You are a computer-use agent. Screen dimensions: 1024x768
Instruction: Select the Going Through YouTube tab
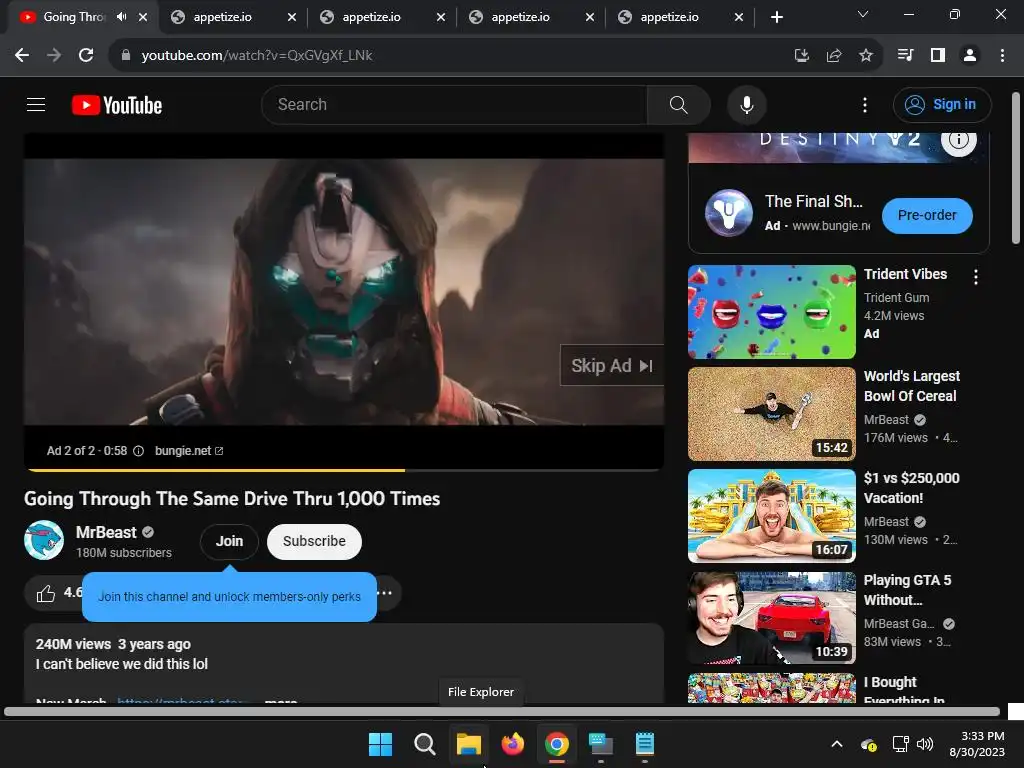[x=72, y=17]
